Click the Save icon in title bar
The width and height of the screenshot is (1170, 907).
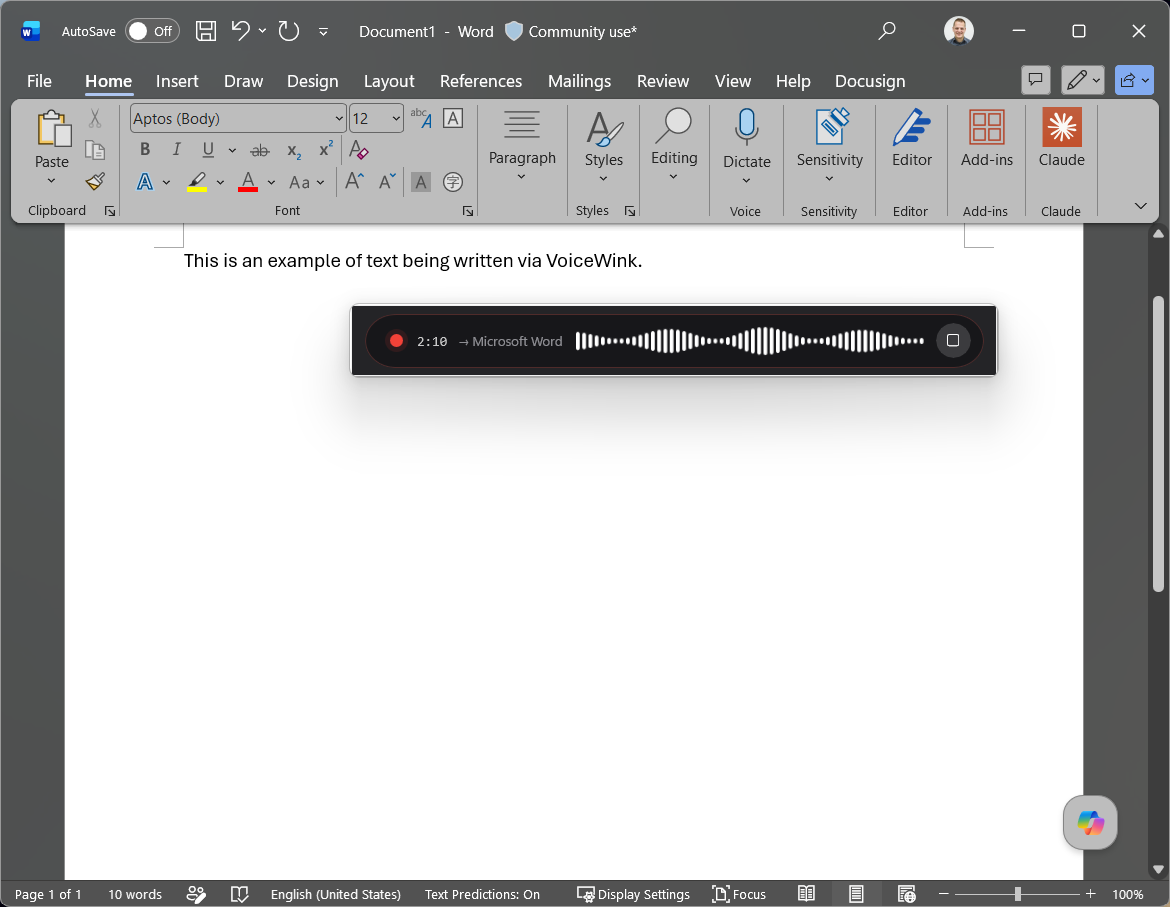(x=206, y=31)
